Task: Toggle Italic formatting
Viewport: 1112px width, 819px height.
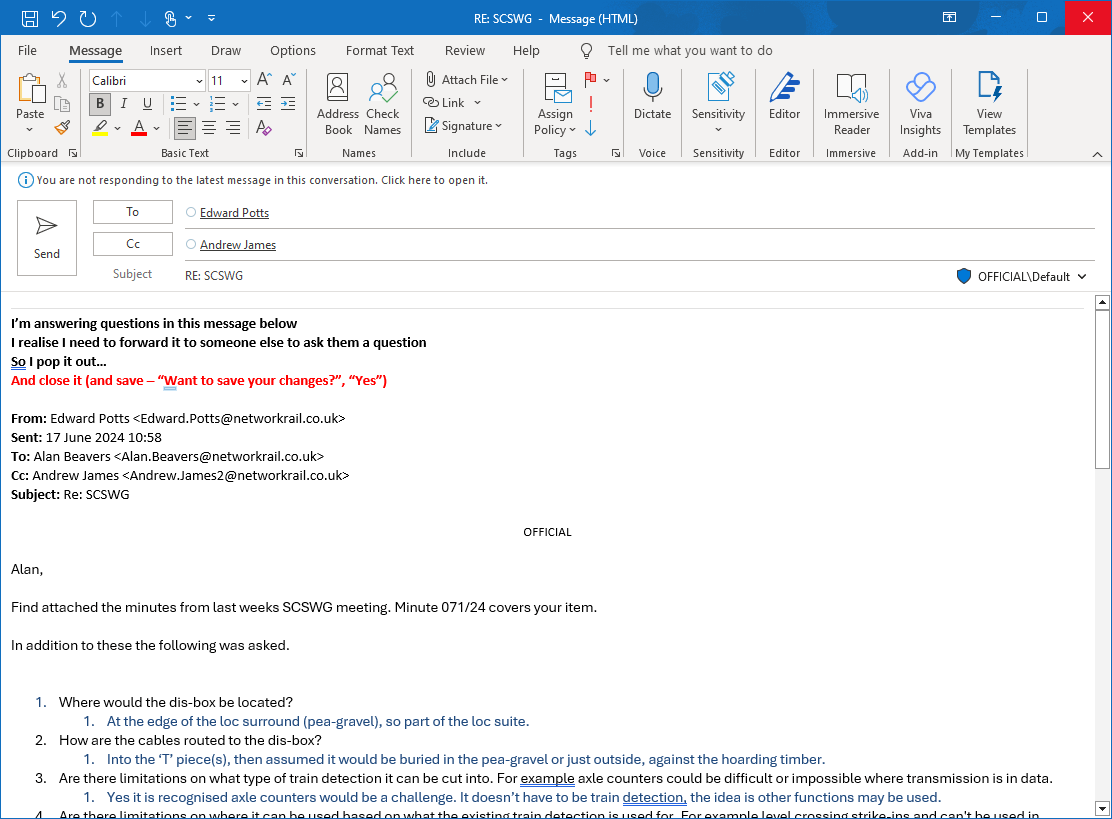Action: pyautogui.click(x=123, y=104)
